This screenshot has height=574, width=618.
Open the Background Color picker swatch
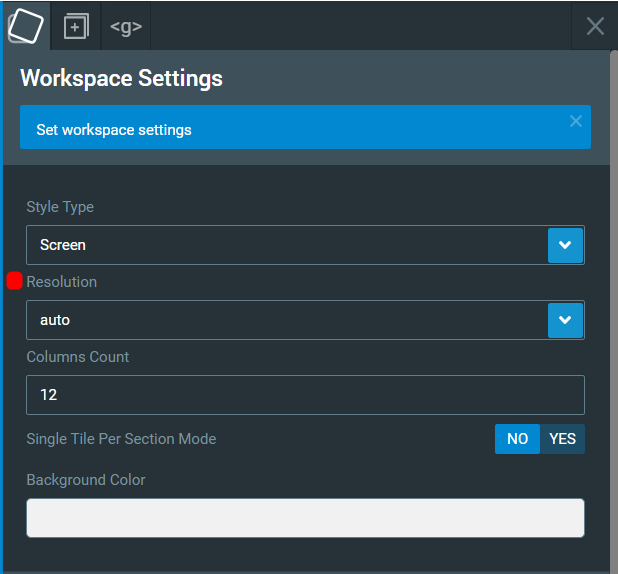305,518
